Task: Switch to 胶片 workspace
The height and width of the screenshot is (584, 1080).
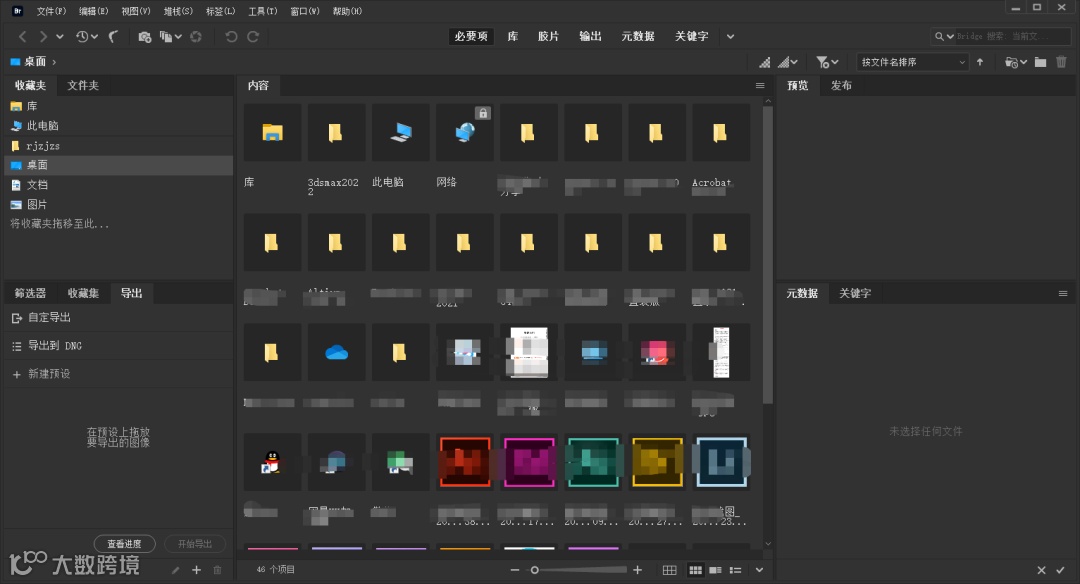Action: click(548, 36)
